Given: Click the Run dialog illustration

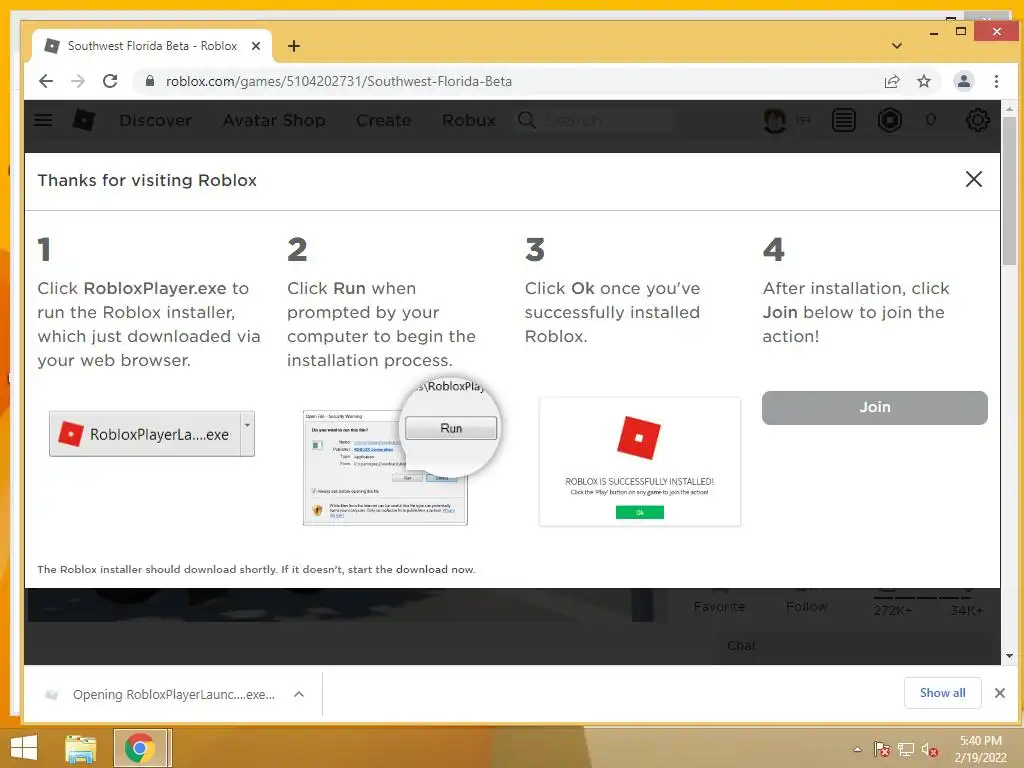Looking at the screenshot, I should coord(401,453).
